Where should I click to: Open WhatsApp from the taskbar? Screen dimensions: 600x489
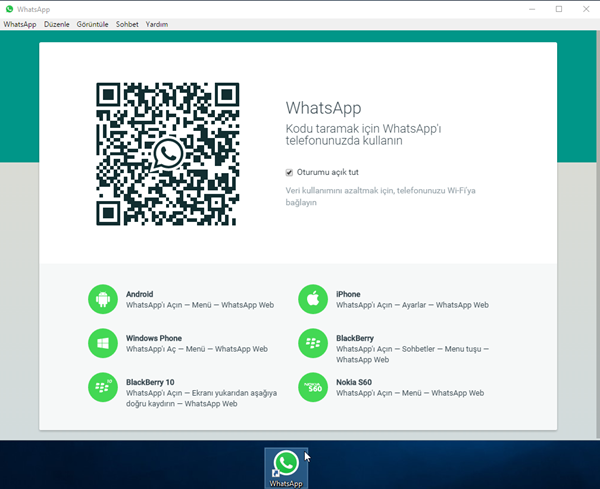click(x=286, y=467)
